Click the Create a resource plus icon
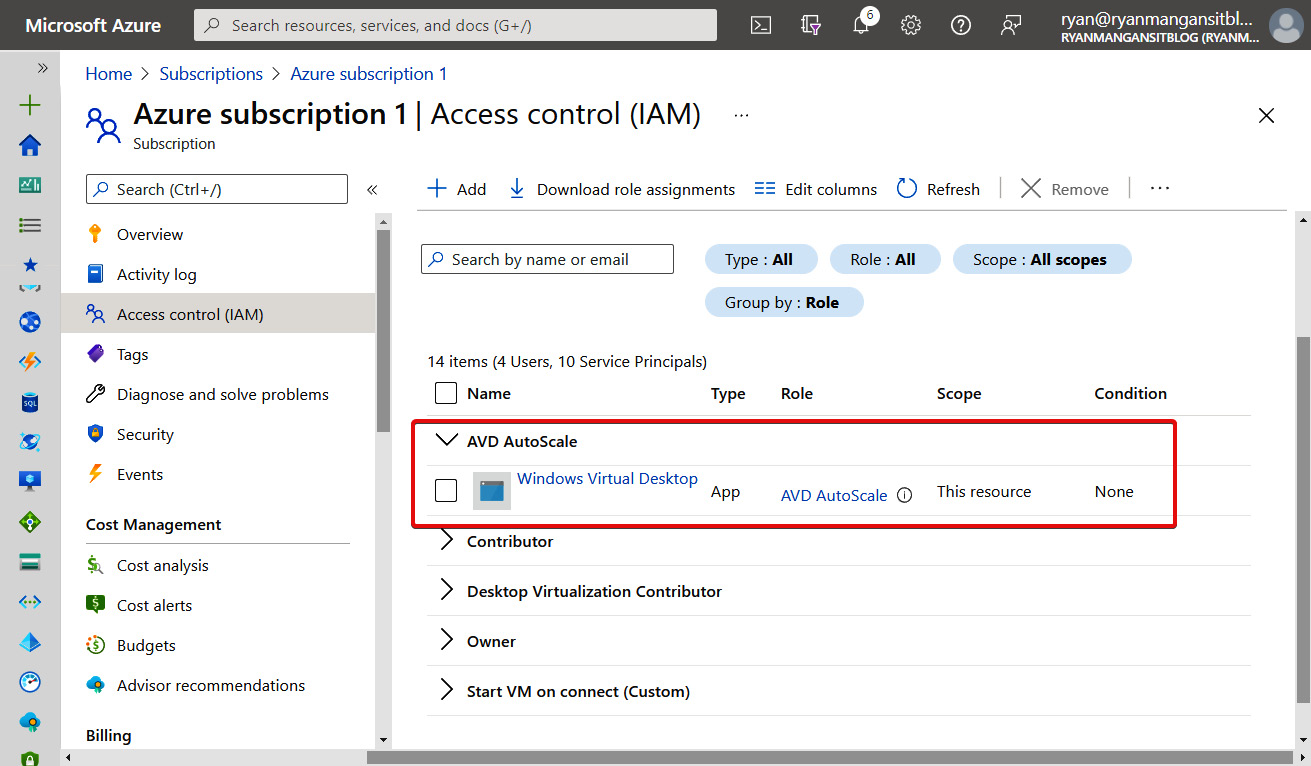The width and height of the screenshot is (1311, 766). point(30,105)
